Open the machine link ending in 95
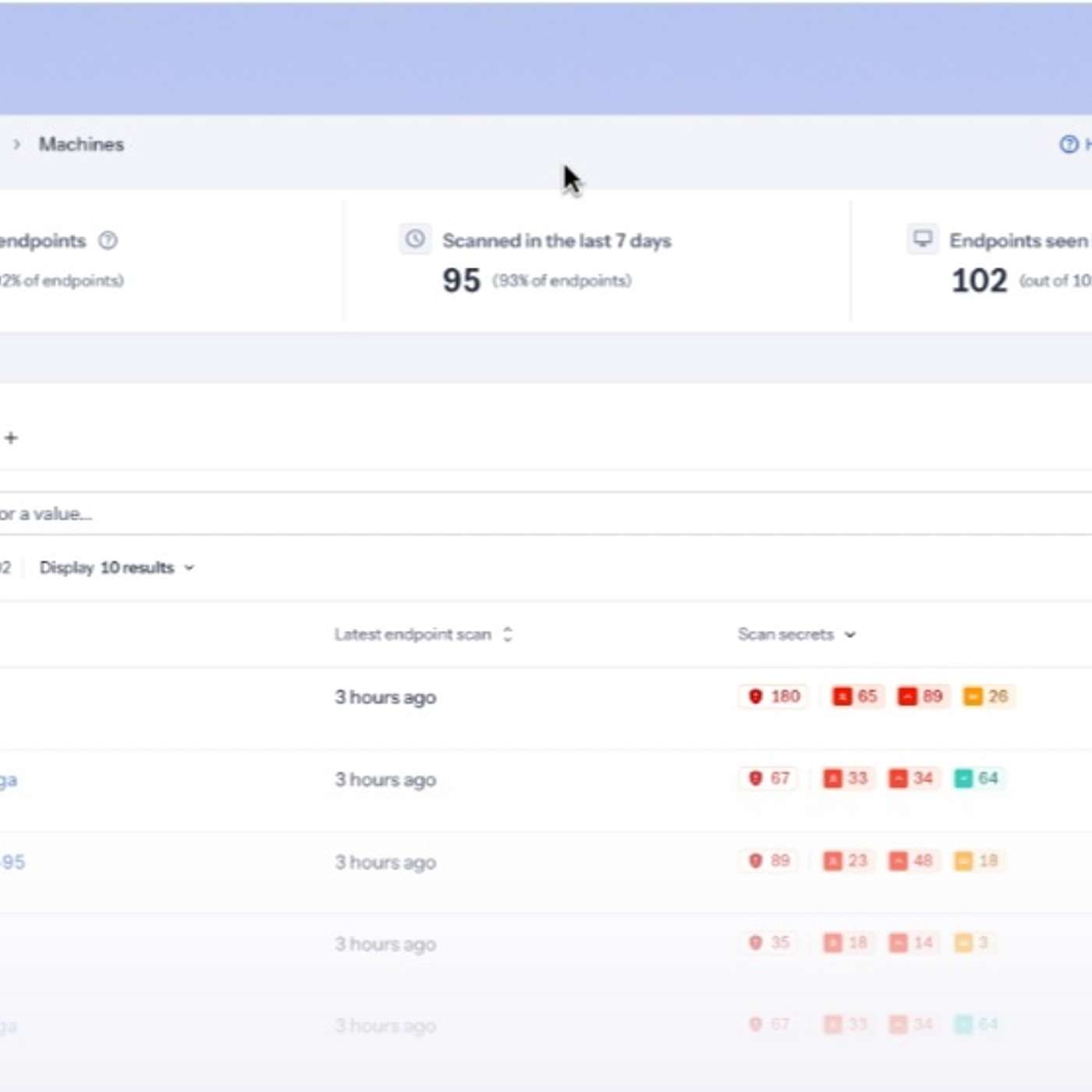The image size is (1092, 1092). coord(12,862)
